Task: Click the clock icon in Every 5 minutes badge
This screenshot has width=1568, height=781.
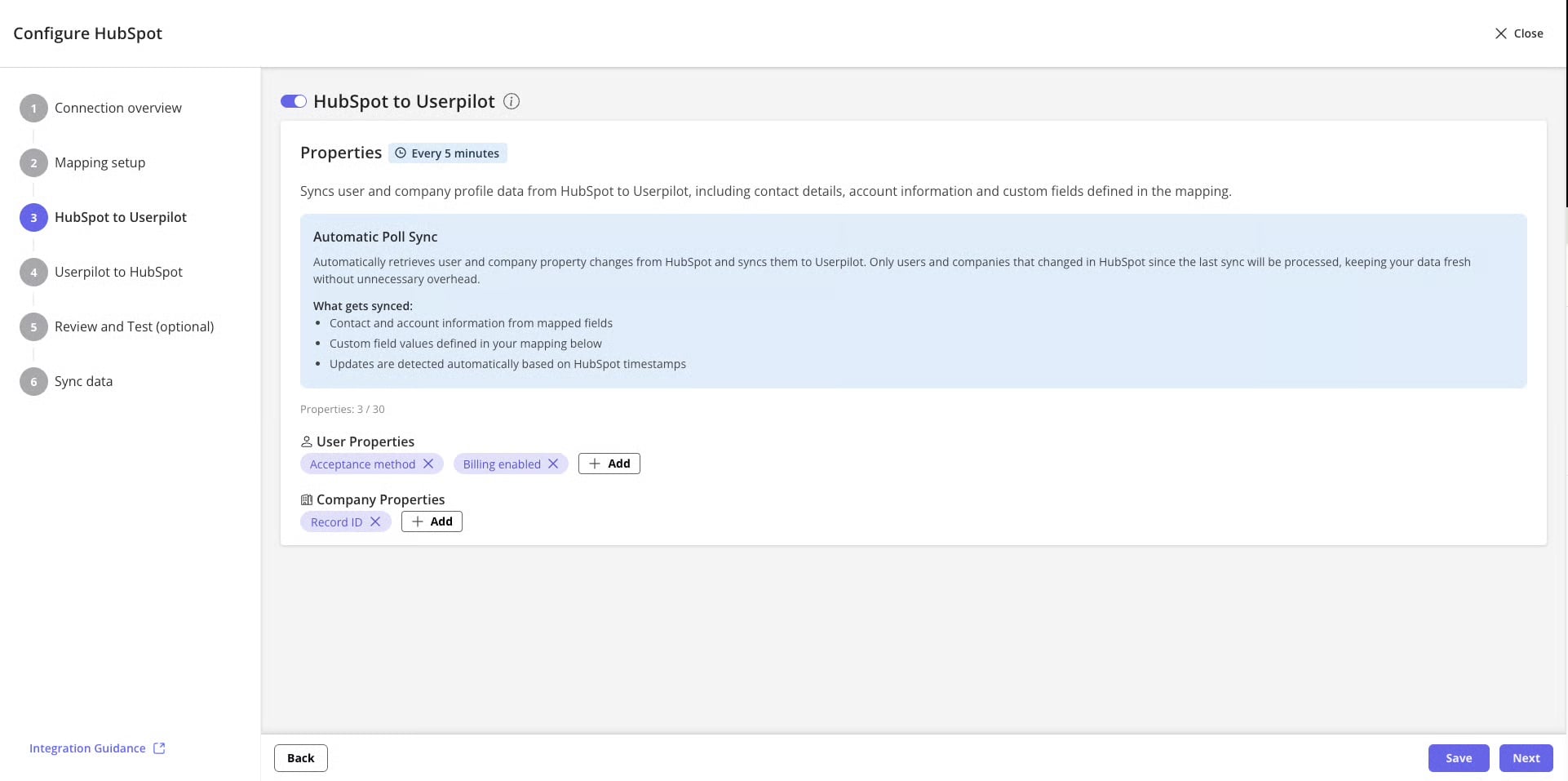Action: (401, 153)
